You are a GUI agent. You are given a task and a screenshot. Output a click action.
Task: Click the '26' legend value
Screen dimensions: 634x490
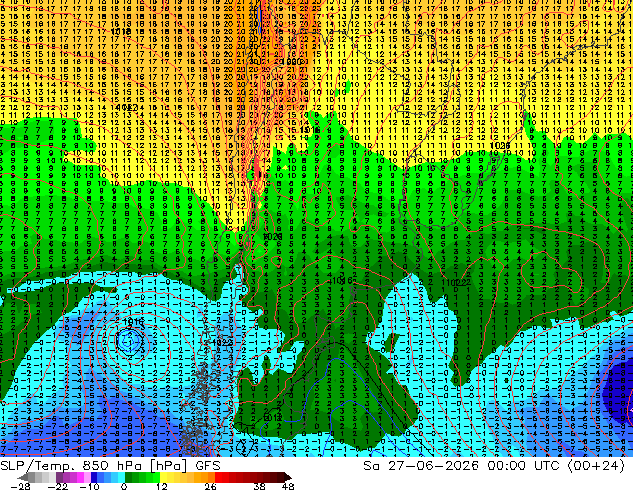210,486
